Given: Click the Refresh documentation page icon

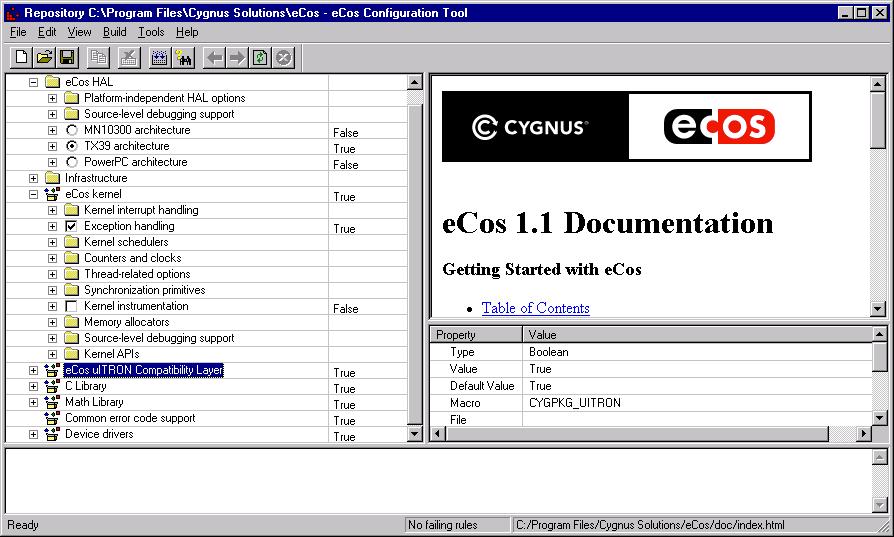Looking at the screenshot, I should click(260, 57).
